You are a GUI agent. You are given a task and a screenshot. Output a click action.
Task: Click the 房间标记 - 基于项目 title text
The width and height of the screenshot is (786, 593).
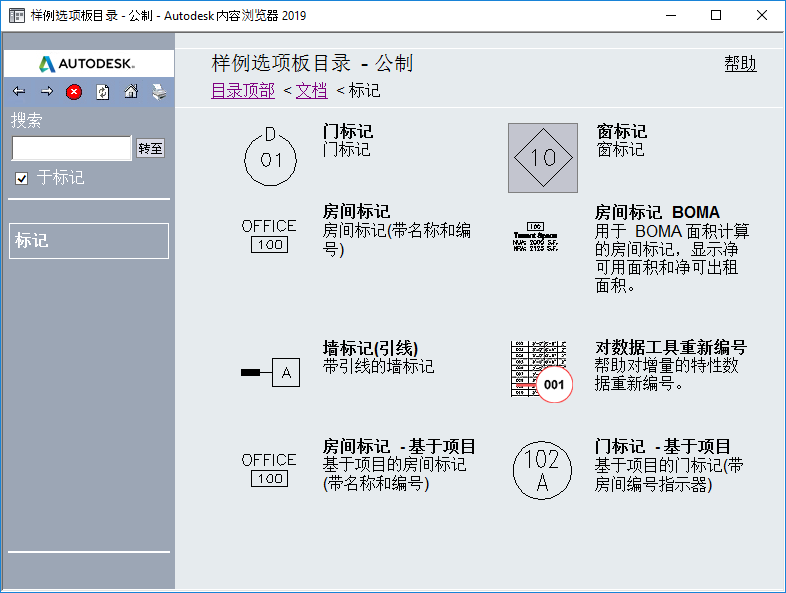[399, 446]
